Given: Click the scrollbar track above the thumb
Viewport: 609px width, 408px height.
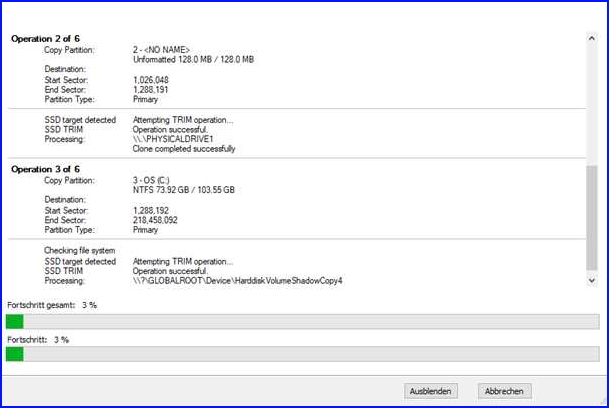Looking at the screenshot, I should click(592, 100).
